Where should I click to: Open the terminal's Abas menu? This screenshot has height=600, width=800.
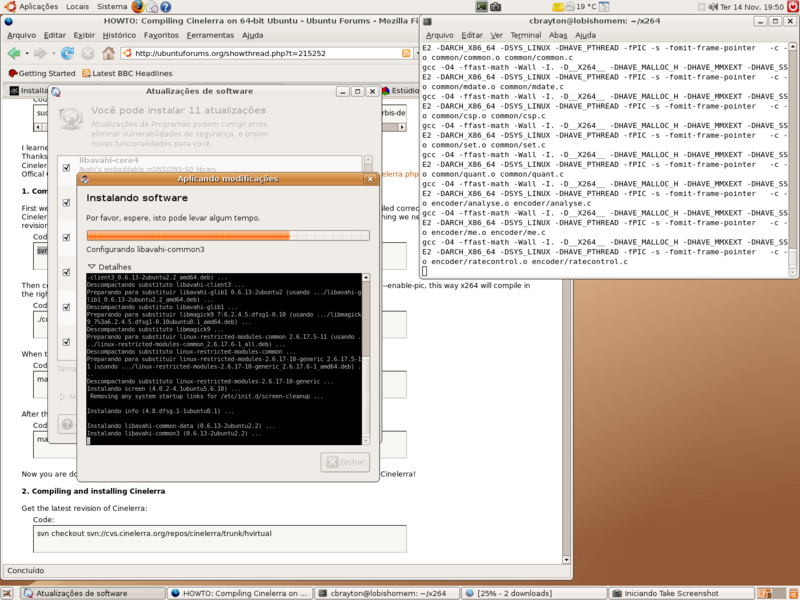[558, 35]
